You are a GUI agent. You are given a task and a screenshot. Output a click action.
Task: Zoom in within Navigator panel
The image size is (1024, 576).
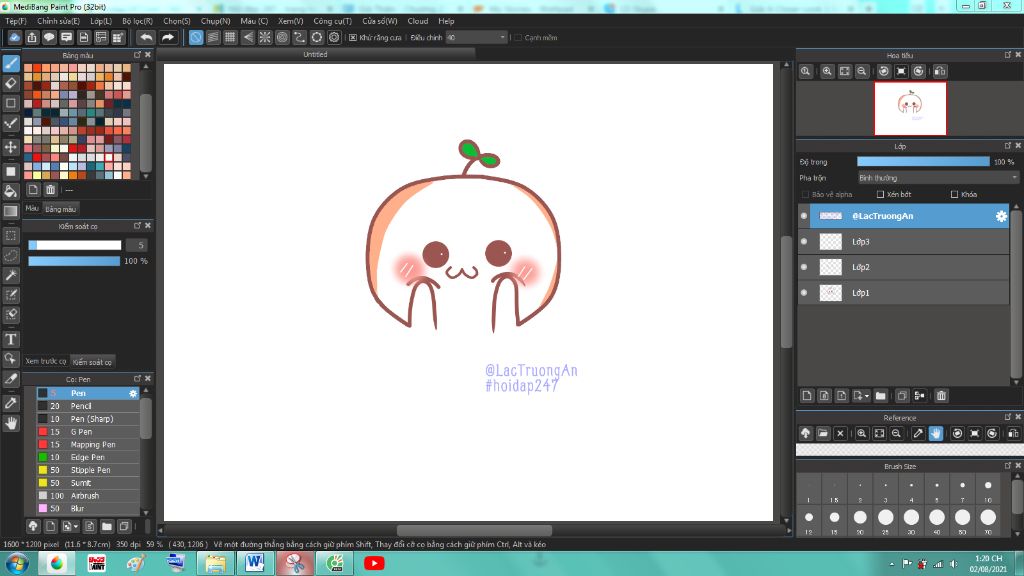[827, 71]
